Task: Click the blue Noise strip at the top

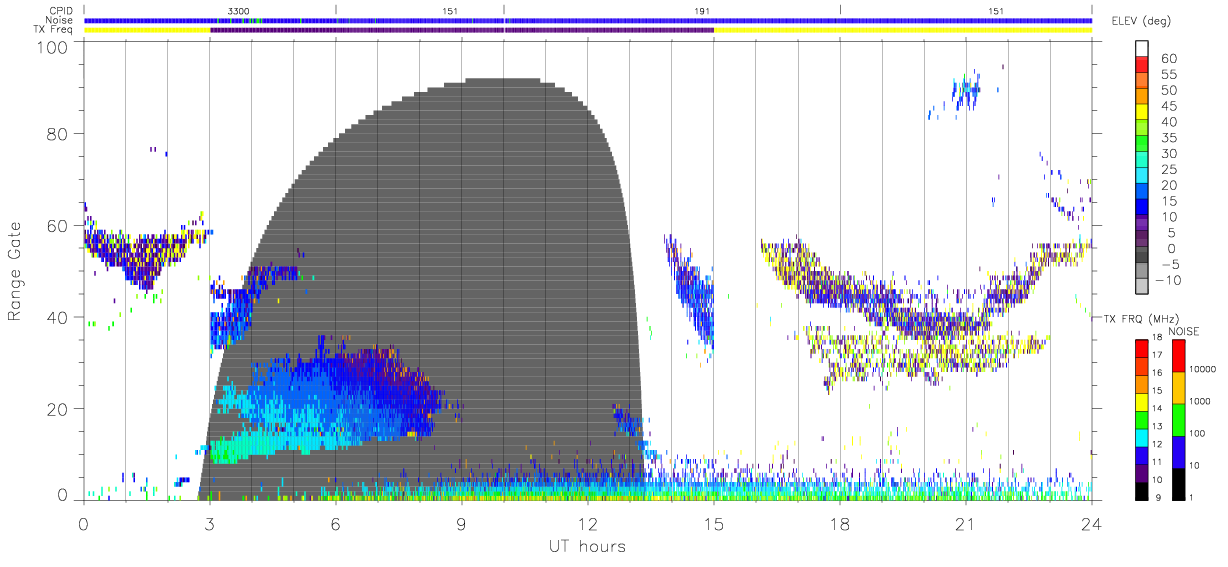Action: 588,20
